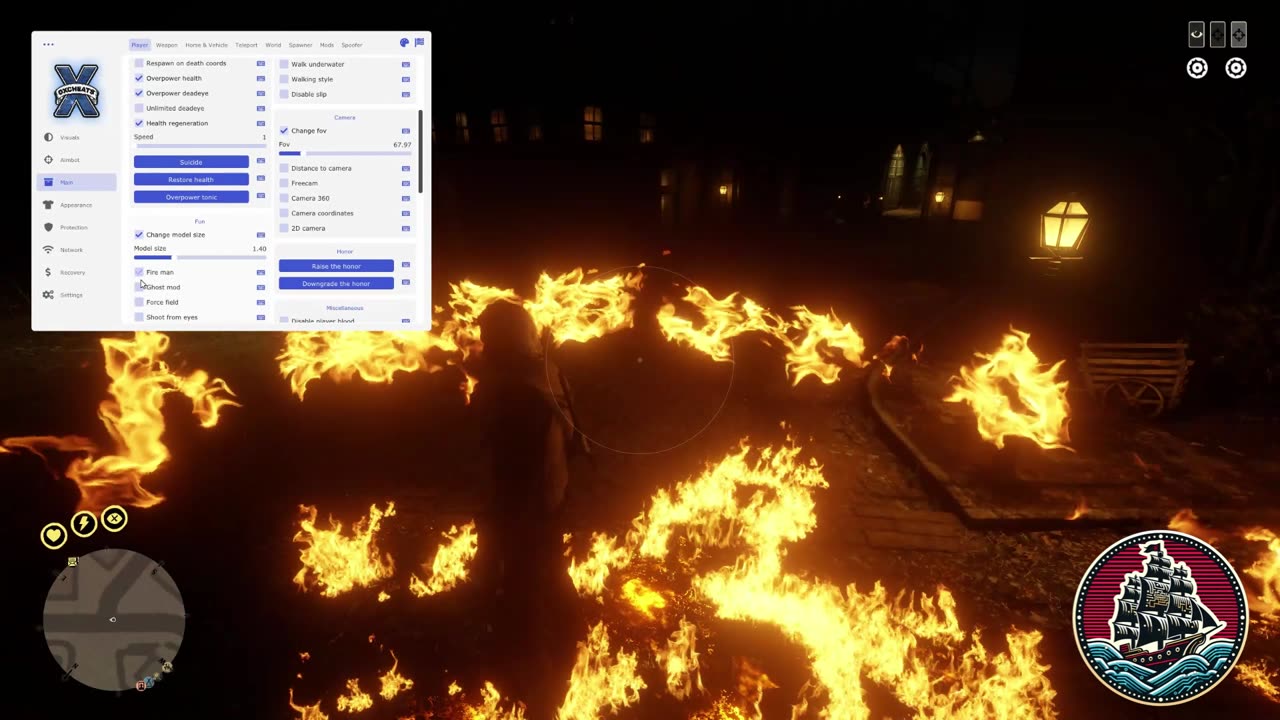Open the Recovery dollar icon in sidebar
This screenshot has height=720, width=1280.
(48, 272)
